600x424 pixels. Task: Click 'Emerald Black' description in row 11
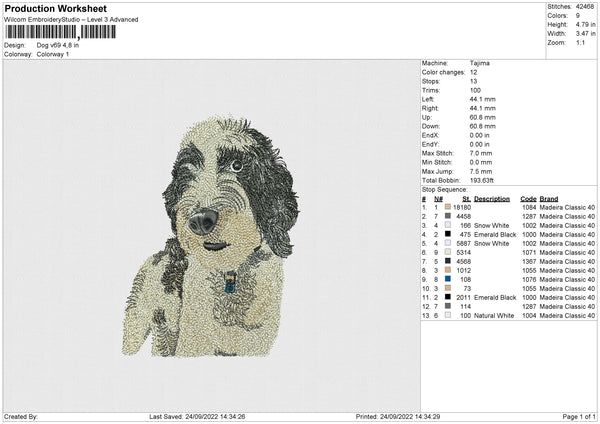[x=495, y=297]
